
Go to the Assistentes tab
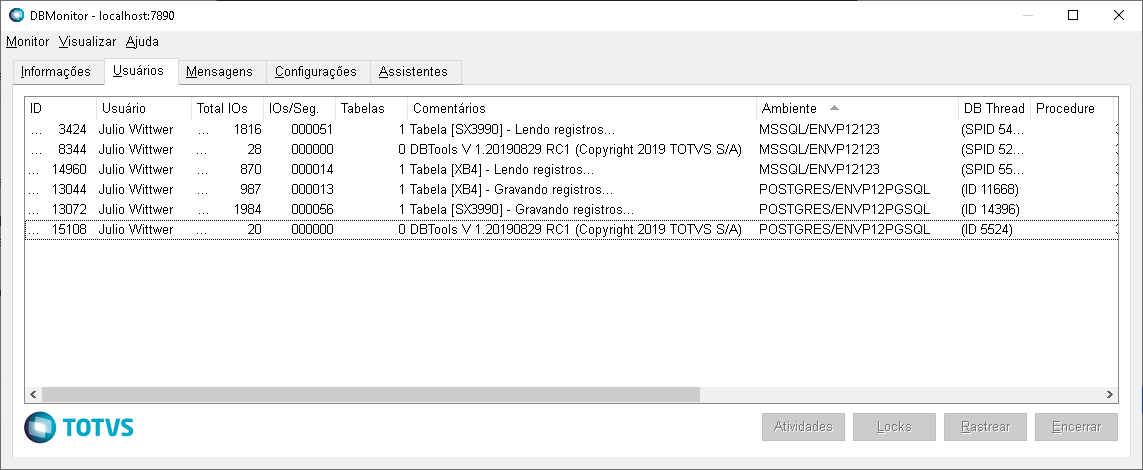click(413, 72)
